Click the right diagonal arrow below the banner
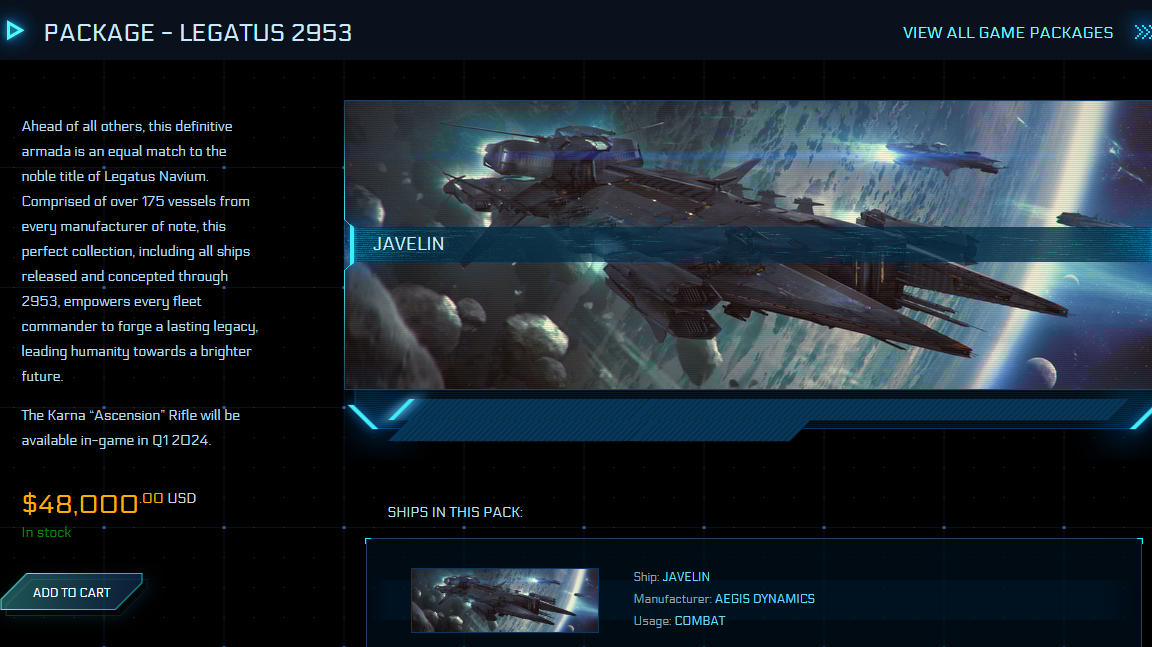 pyautogui.click(x=1141, y=418)
